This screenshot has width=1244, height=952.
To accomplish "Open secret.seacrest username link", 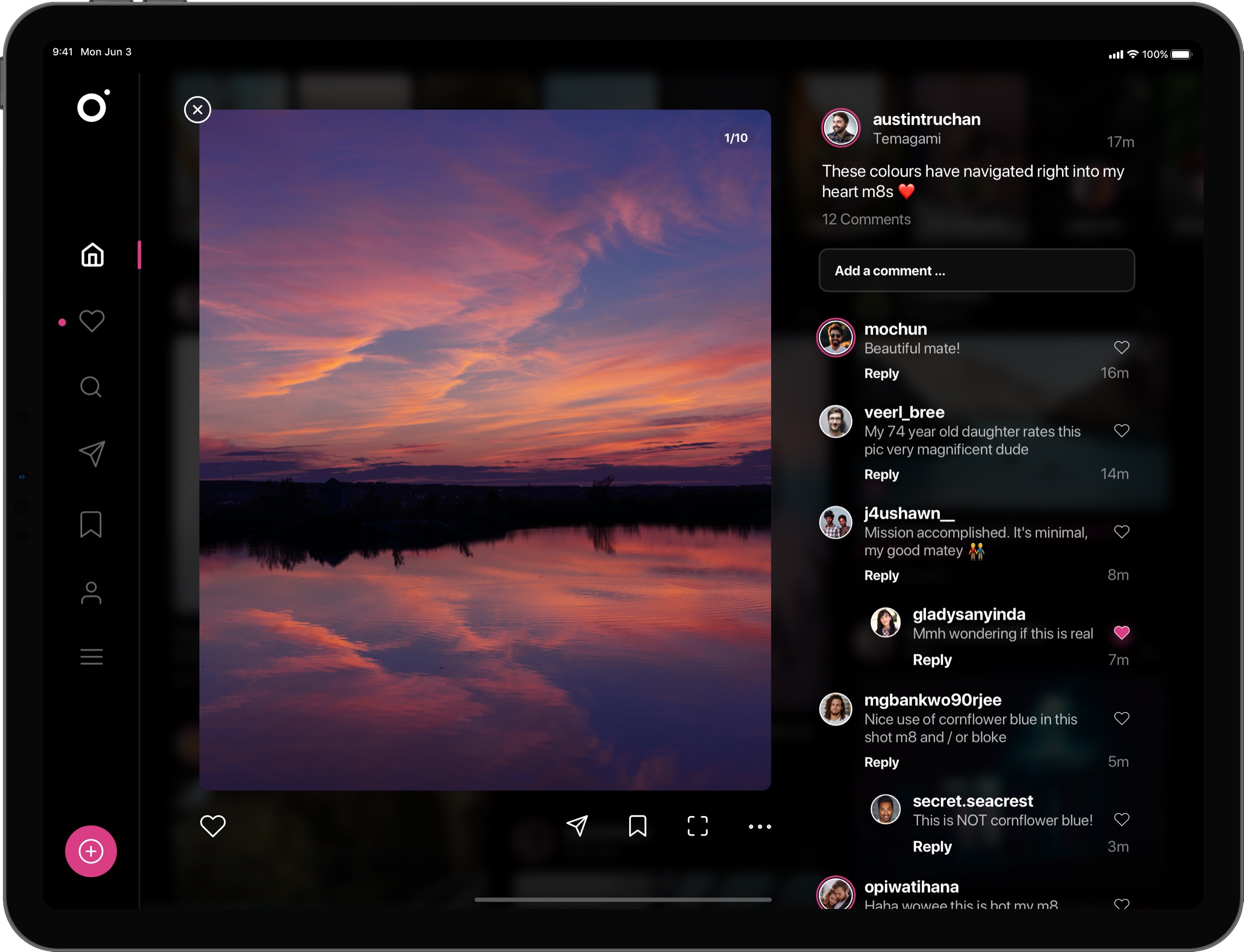I will (972, 800).
